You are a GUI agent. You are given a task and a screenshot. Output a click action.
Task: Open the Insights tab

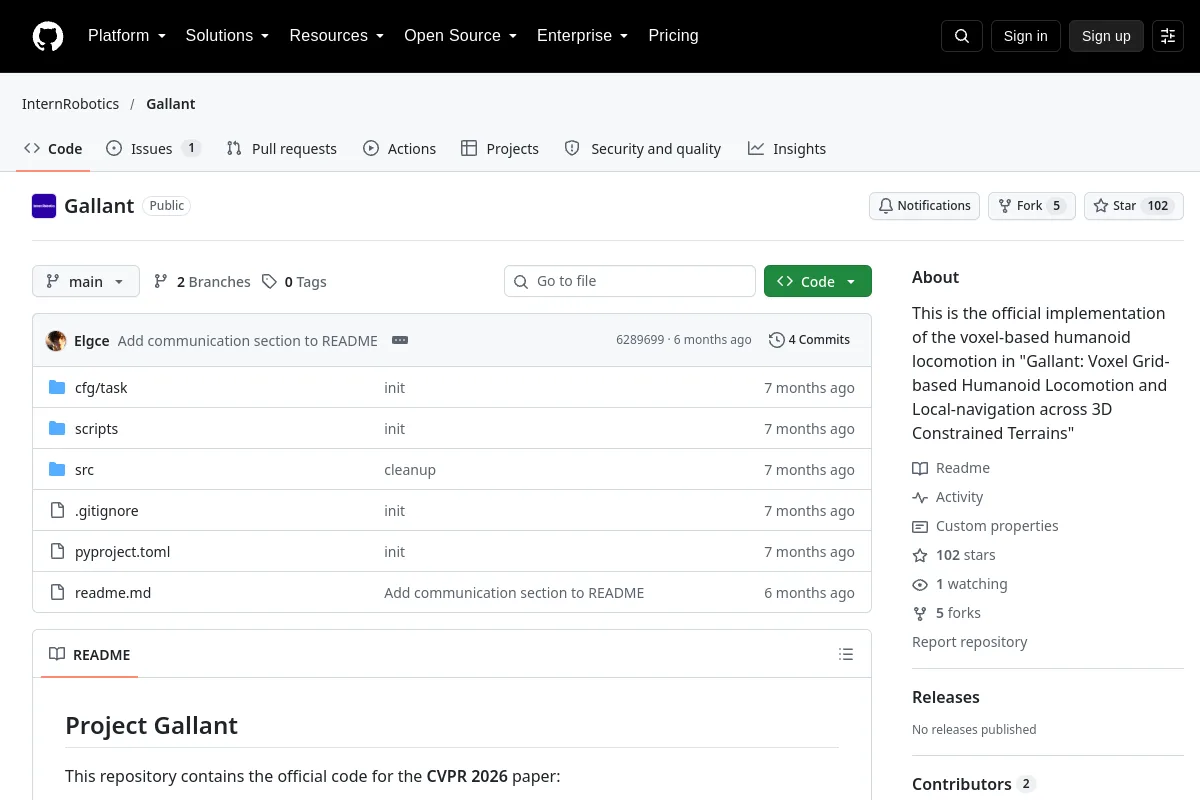pyautogui.click(x=787, y=149)
